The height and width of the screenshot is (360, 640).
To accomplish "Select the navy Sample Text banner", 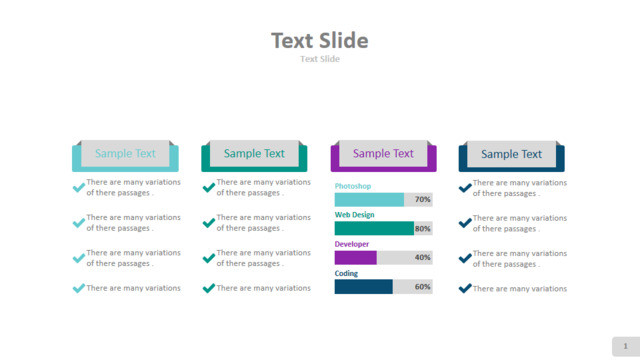I will tap(512, 156).
